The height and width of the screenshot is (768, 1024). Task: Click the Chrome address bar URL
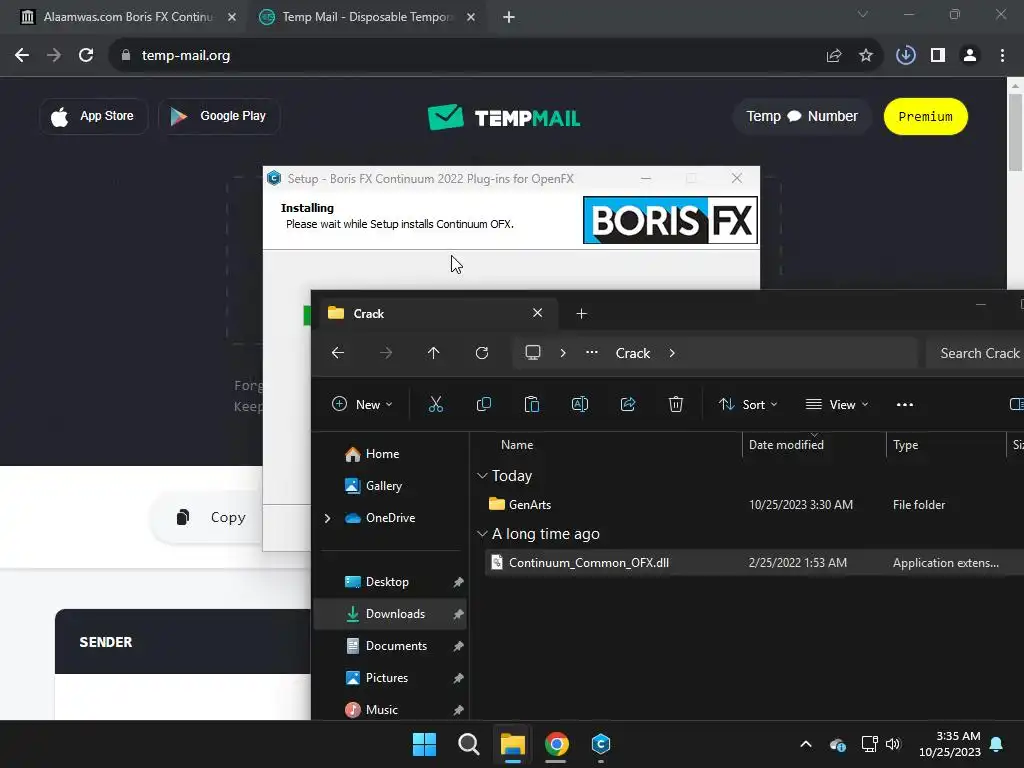[x=185, y=56]
